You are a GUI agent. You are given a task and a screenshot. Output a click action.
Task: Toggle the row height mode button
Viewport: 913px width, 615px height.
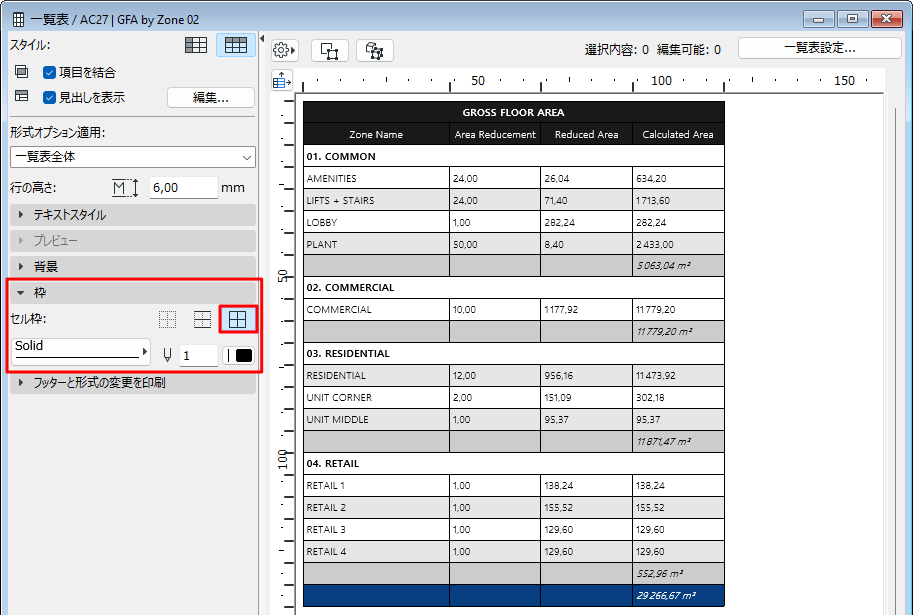(122, 186)
